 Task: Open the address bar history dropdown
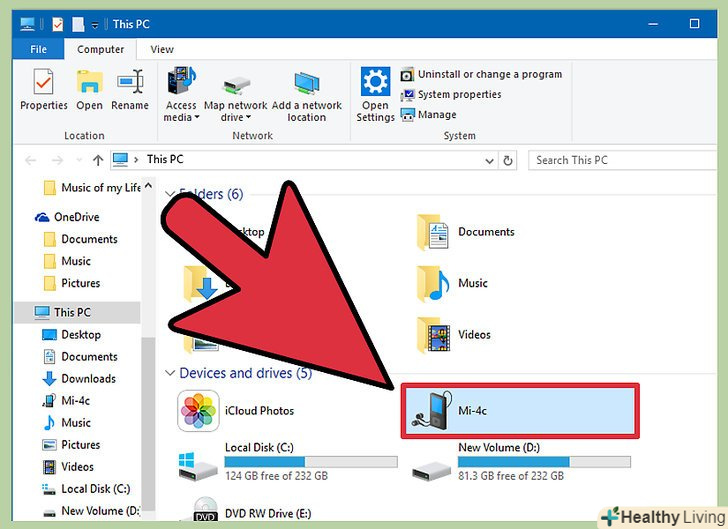tap(489, 161)
